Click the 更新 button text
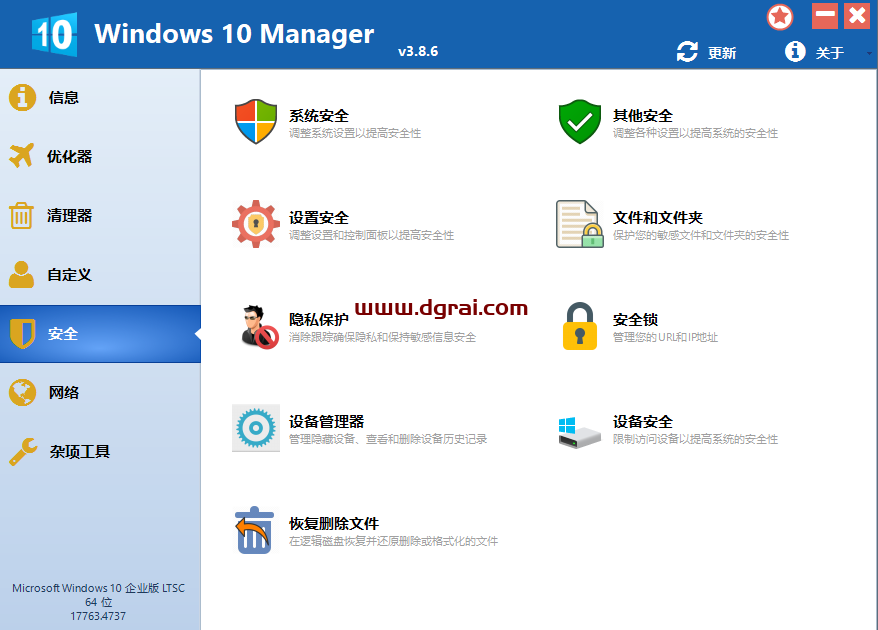878x630 pixels. 722,53
